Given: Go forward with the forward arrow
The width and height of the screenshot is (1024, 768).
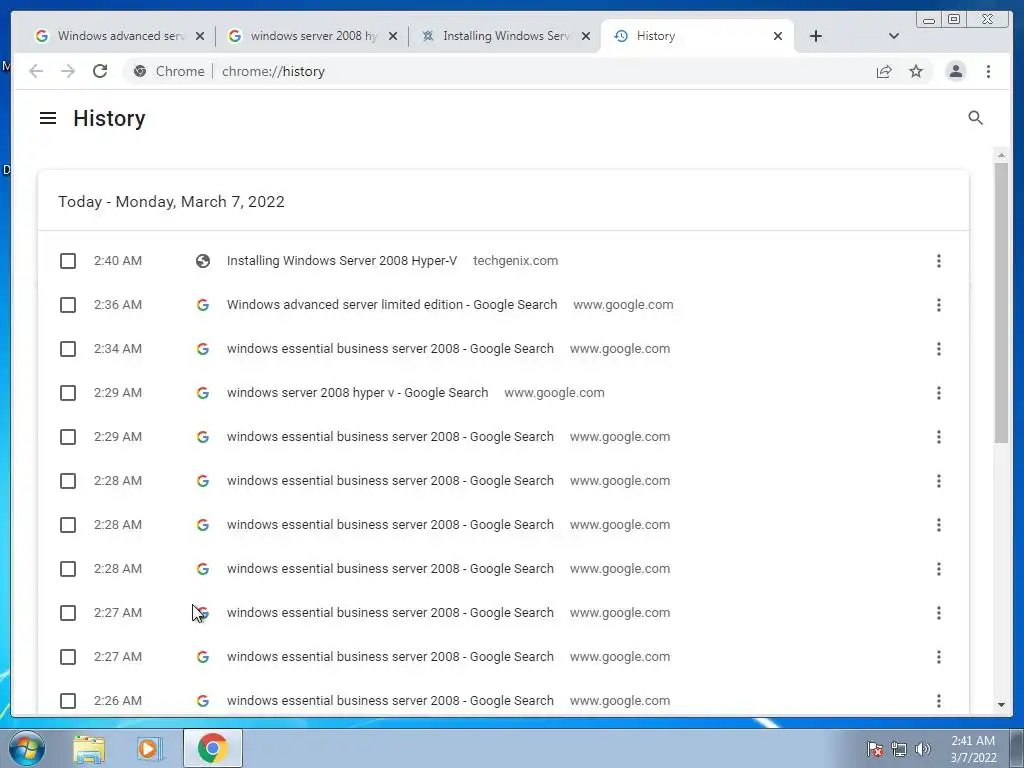Looking at the screenshot, I should coord(68,71).
